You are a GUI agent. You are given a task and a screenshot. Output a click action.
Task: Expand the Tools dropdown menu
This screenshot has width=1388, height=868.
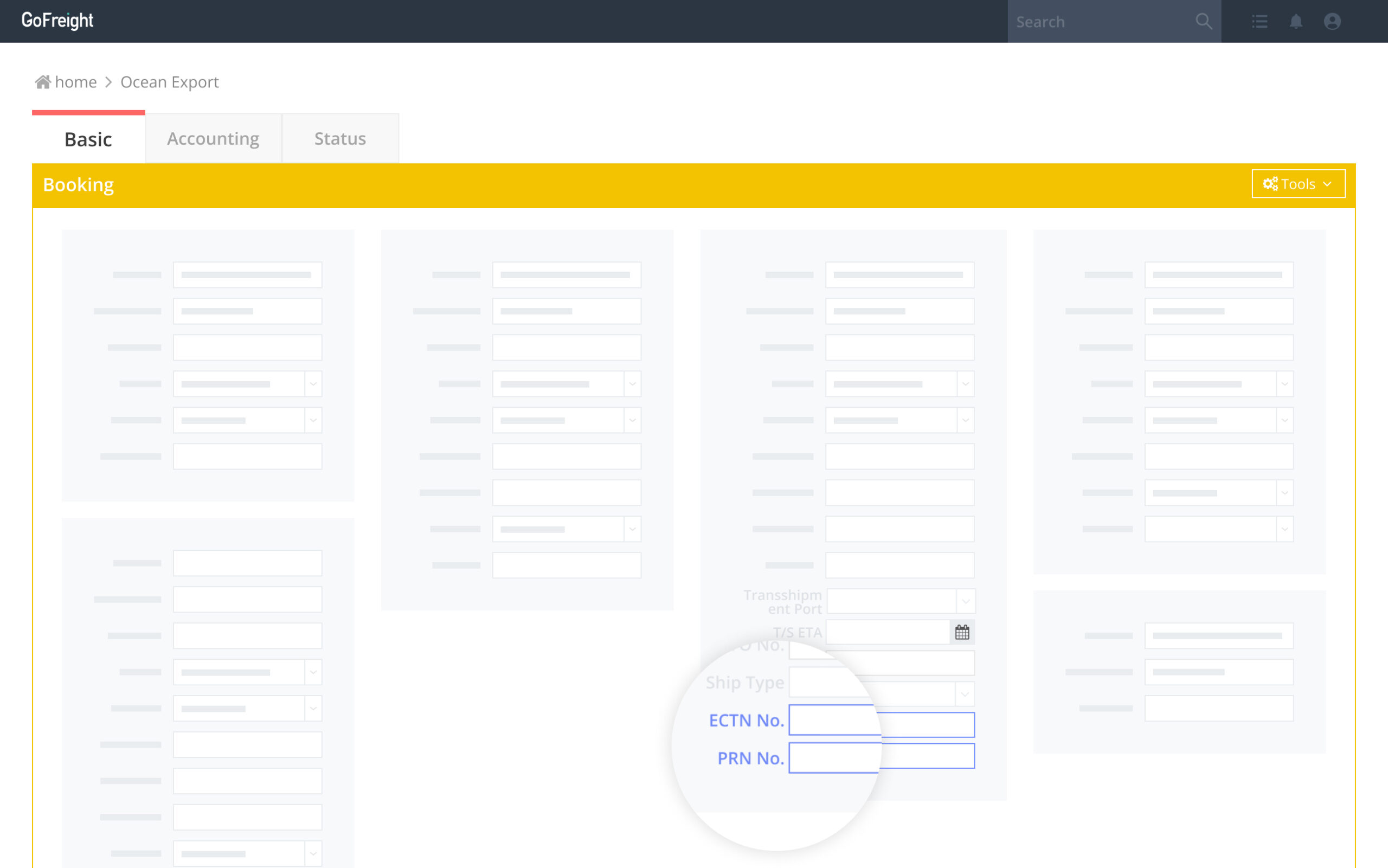pyautogui.click(x=1297, y=184)
